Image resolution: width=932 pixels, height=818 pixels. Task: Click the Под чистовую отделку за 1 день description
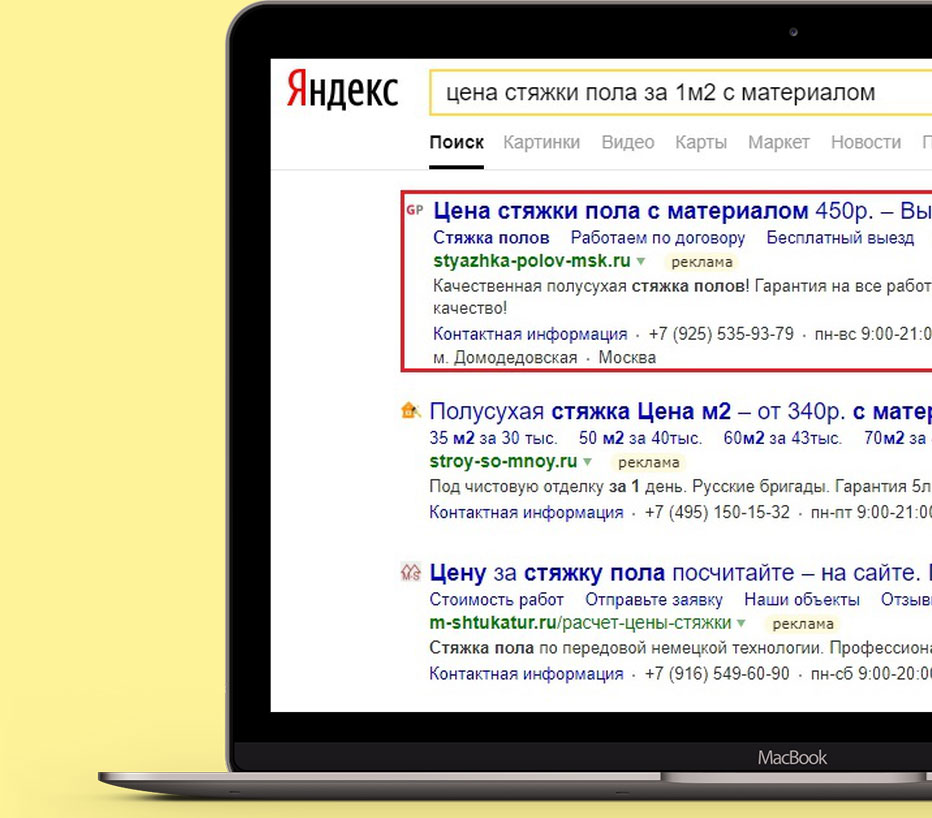click(681, 487)
